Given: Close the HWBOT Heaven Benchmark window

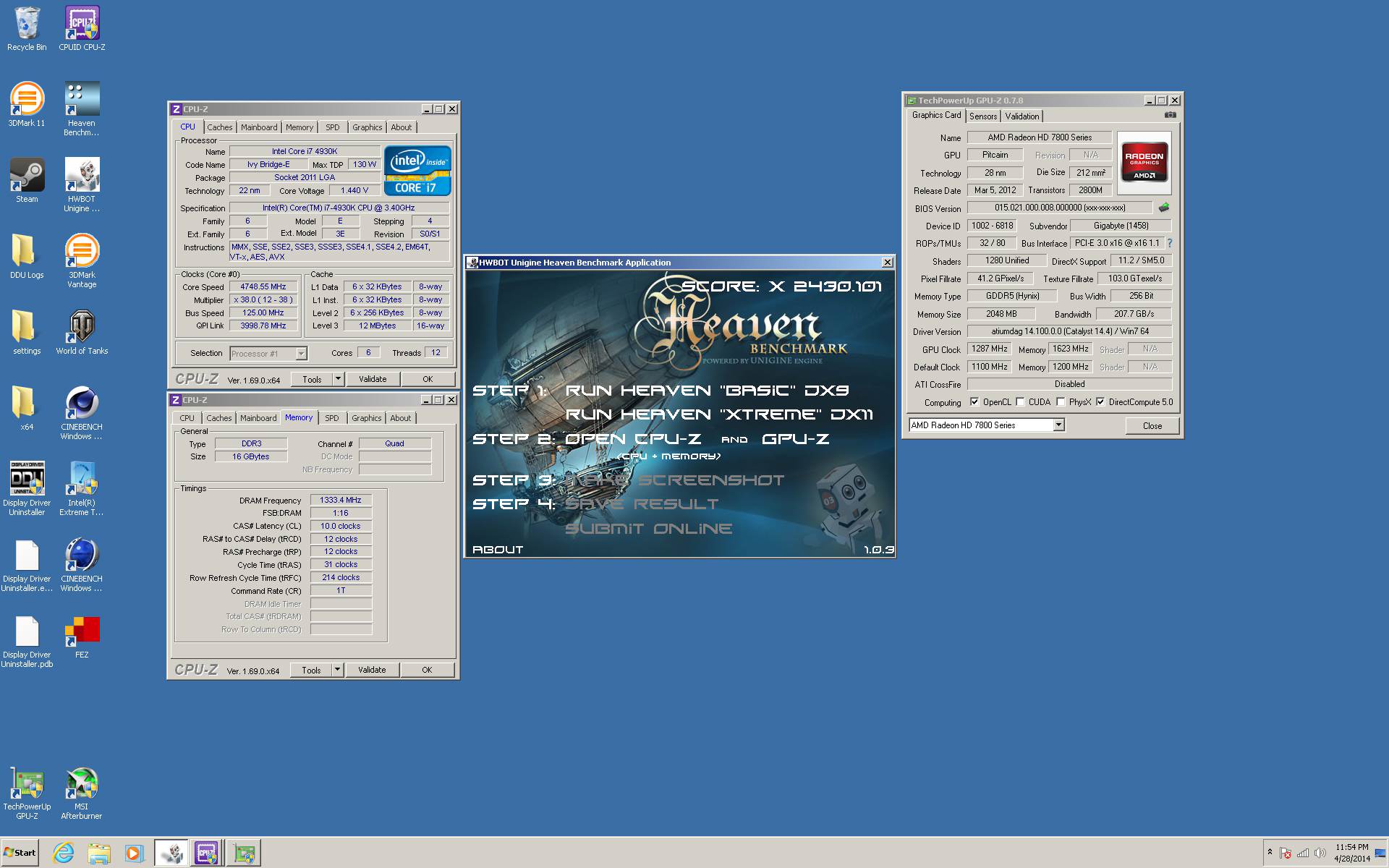Looking at the screenshot, I should 888,263.
